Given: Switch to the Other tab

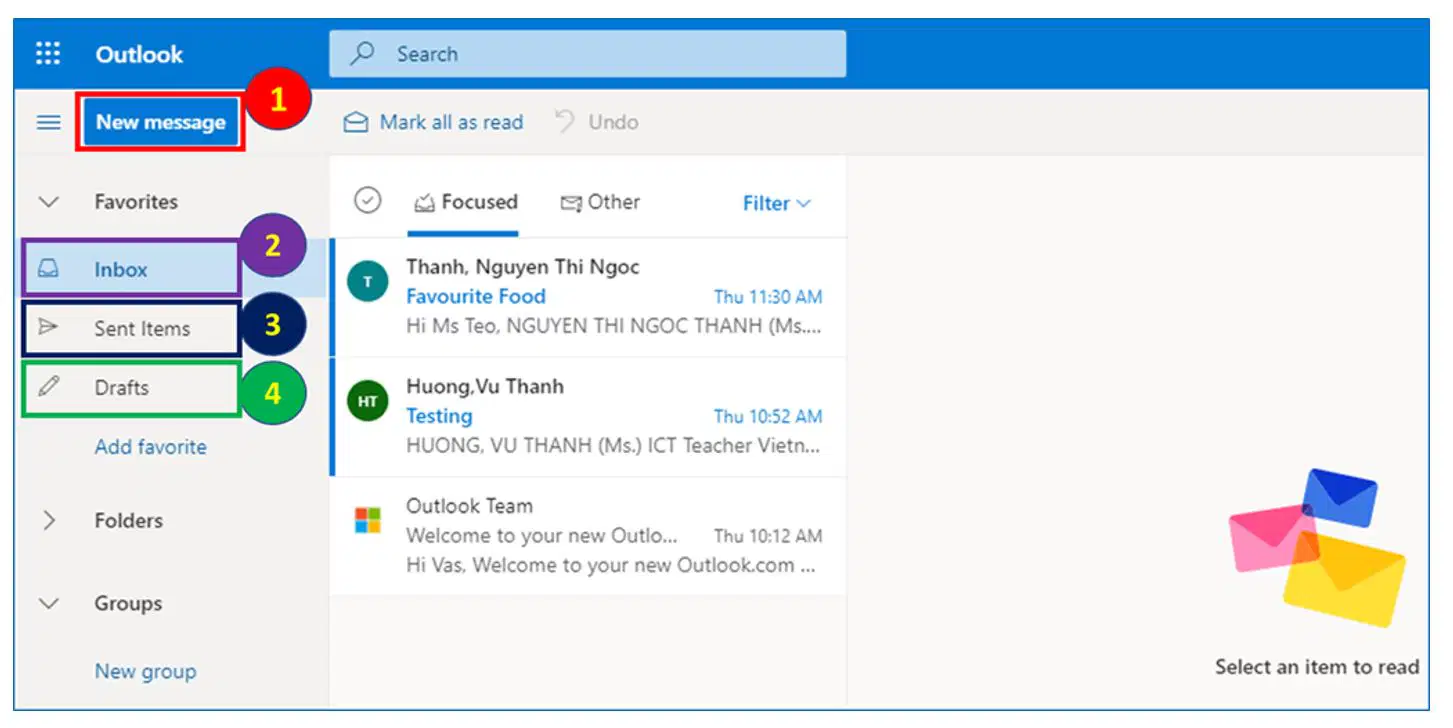Looking at the screenshot, I should [x=600, y=202].
